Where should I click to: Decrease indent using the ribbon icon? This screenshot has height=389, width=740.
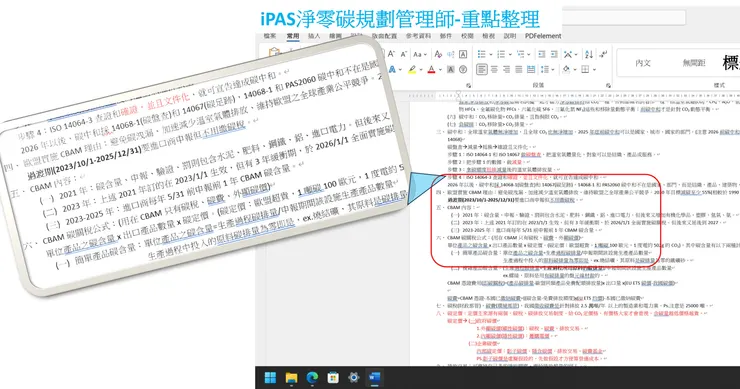click(542, 54)
